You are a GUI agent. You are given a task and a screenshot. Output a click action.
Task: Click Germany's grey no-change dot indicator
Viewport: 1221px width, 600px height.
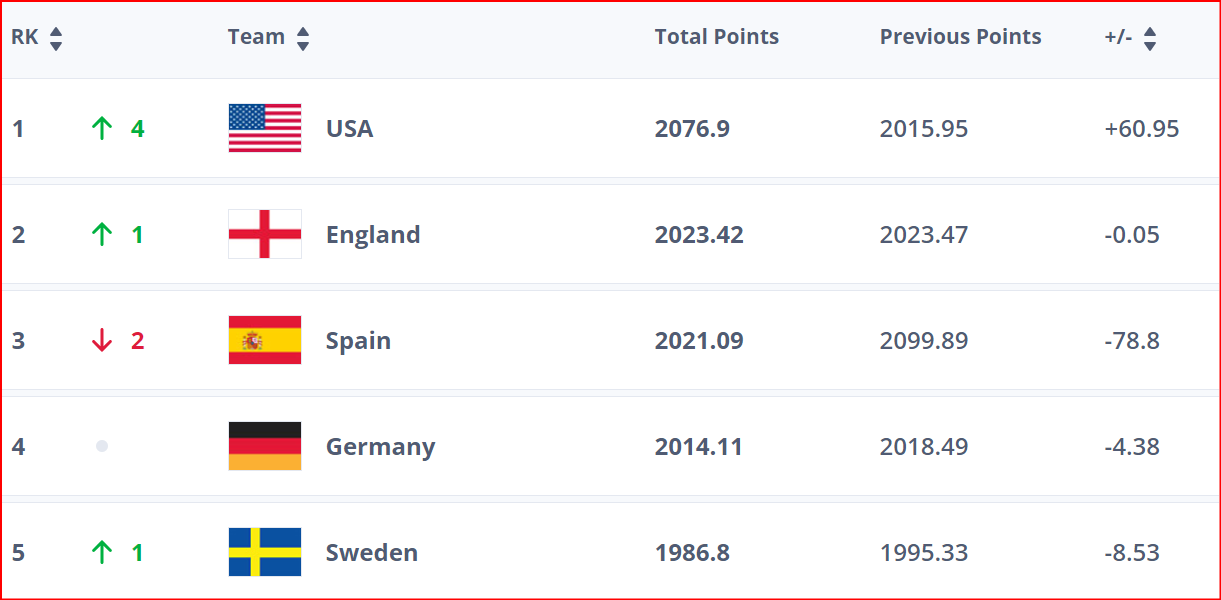[x=102, y=446]
